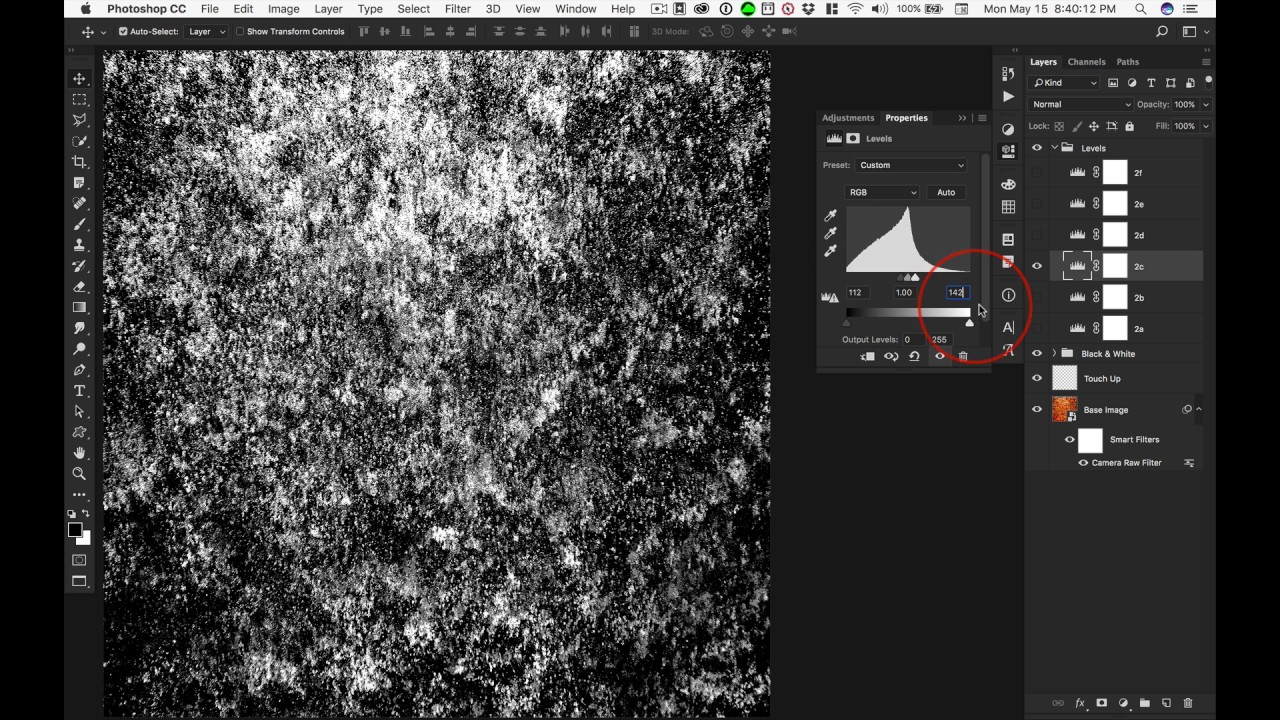The height and width of the screenshot is (720, 1280).
Task: Click the shadow input value field 112
Action: coord(857,293)
